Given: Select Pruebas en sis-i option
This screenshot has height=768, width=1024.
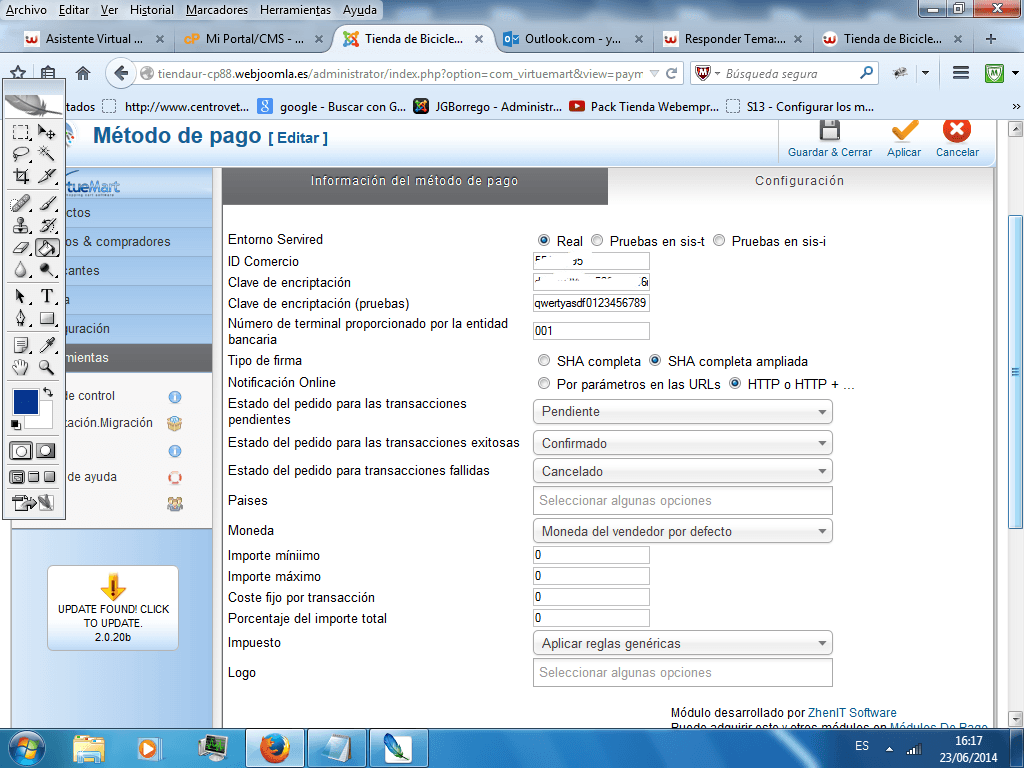Looking at the screenshot, I should click(x=719, y=240).
